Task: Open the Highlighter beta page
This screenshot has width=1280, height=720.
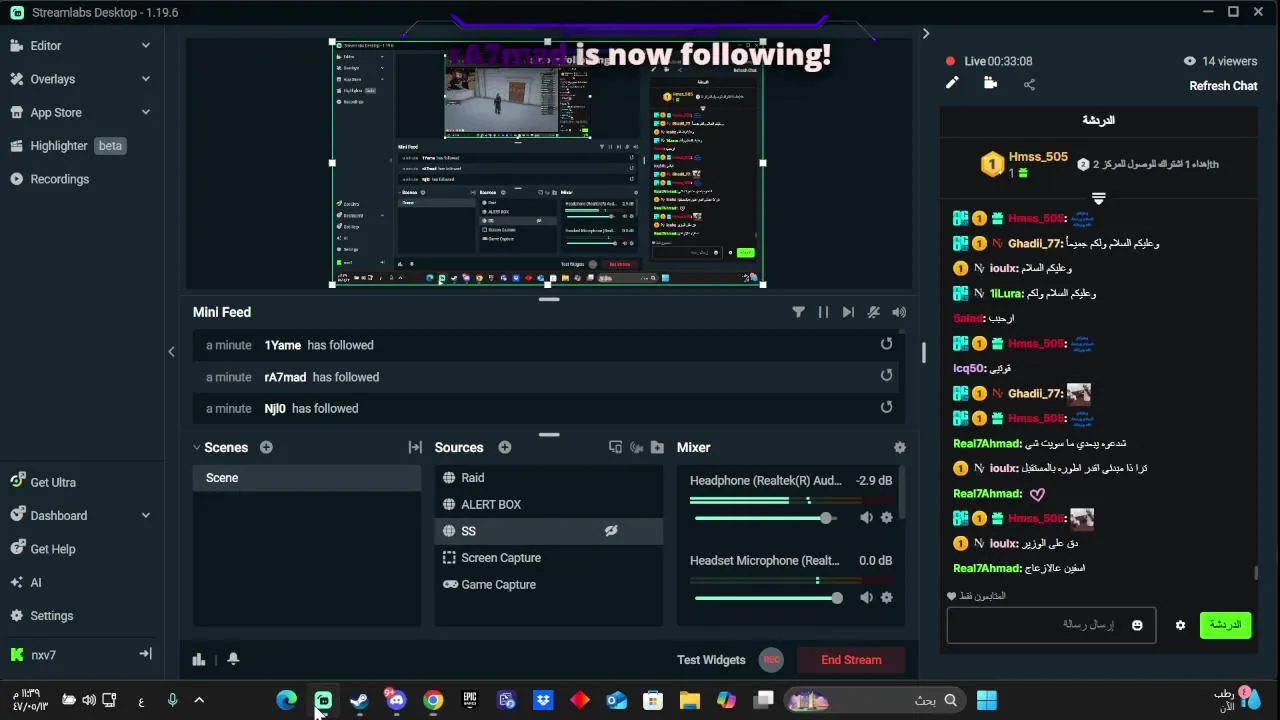Action: [x=68, y=146]
